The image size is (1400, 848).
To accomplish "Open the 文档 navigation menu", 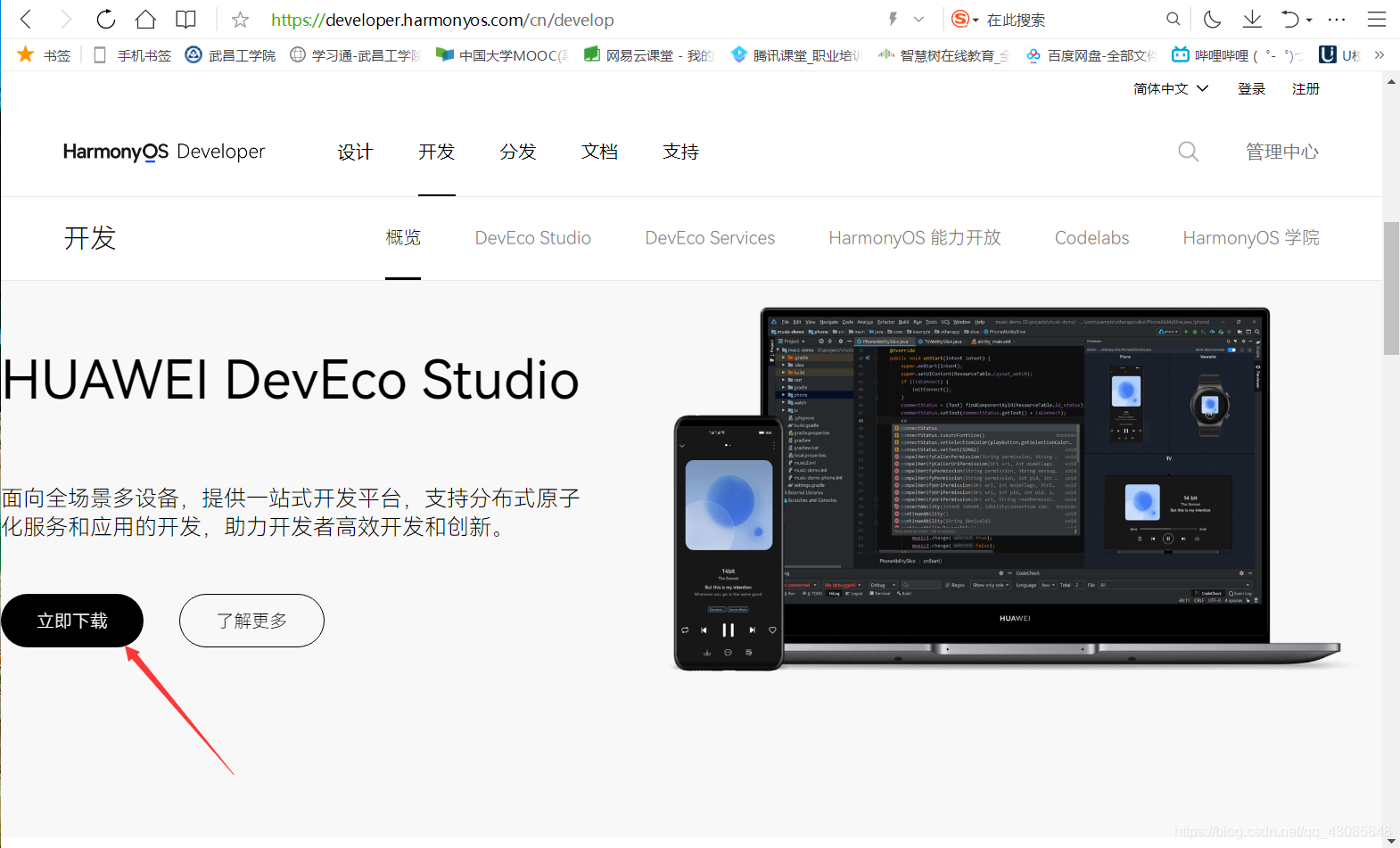I will (x=599, y=152).
